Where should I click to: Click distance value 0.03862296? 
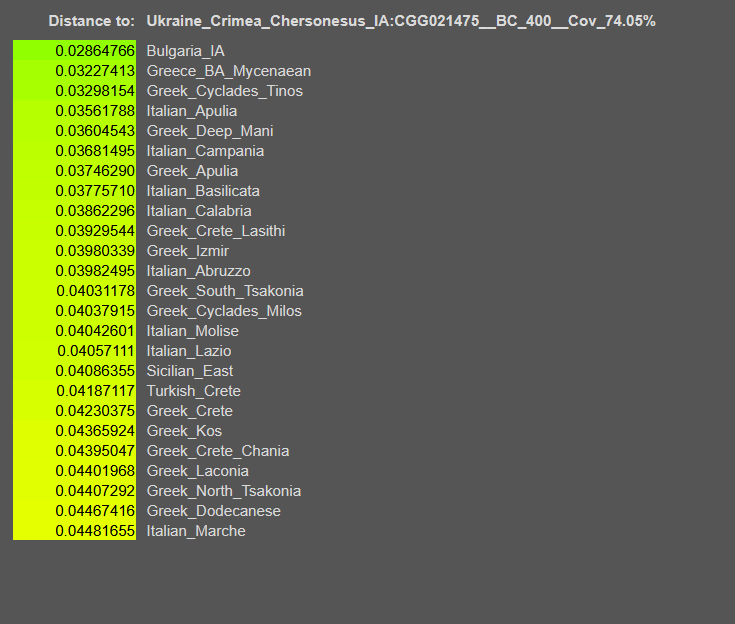[x=95, y=211]
